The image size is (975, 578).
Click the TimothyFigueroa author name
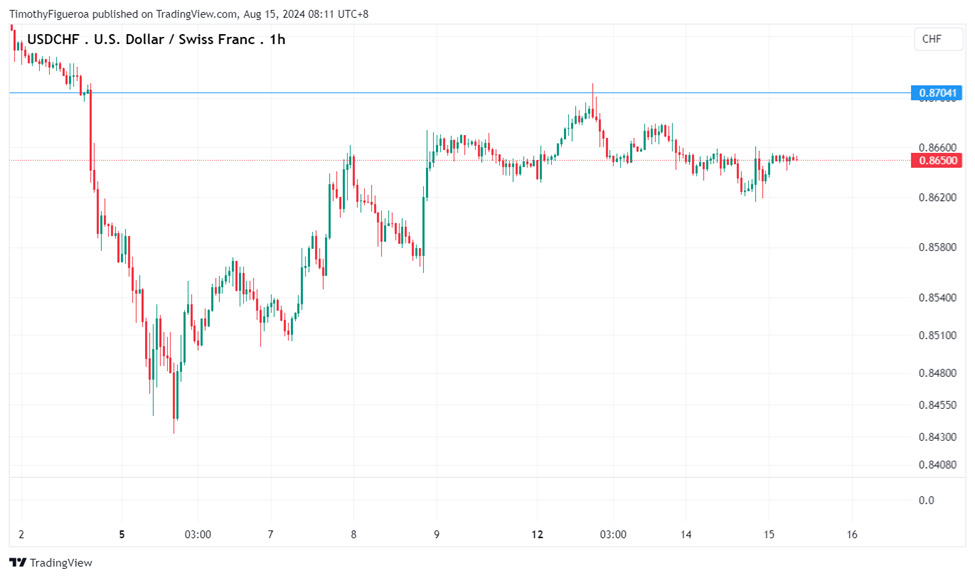pos(52,14)
